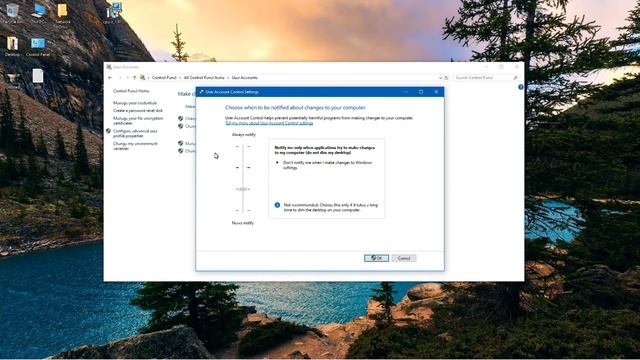Viewport: 640px width, 360px height.
Task: Click the 'Control Panel' breadcrumb
Action: click(164, 78)
